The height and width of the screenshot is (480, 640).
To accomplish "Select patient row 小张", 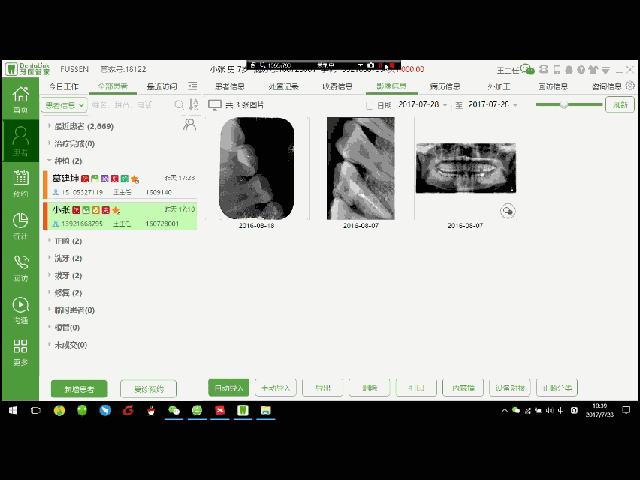I will tap(120, 216).
